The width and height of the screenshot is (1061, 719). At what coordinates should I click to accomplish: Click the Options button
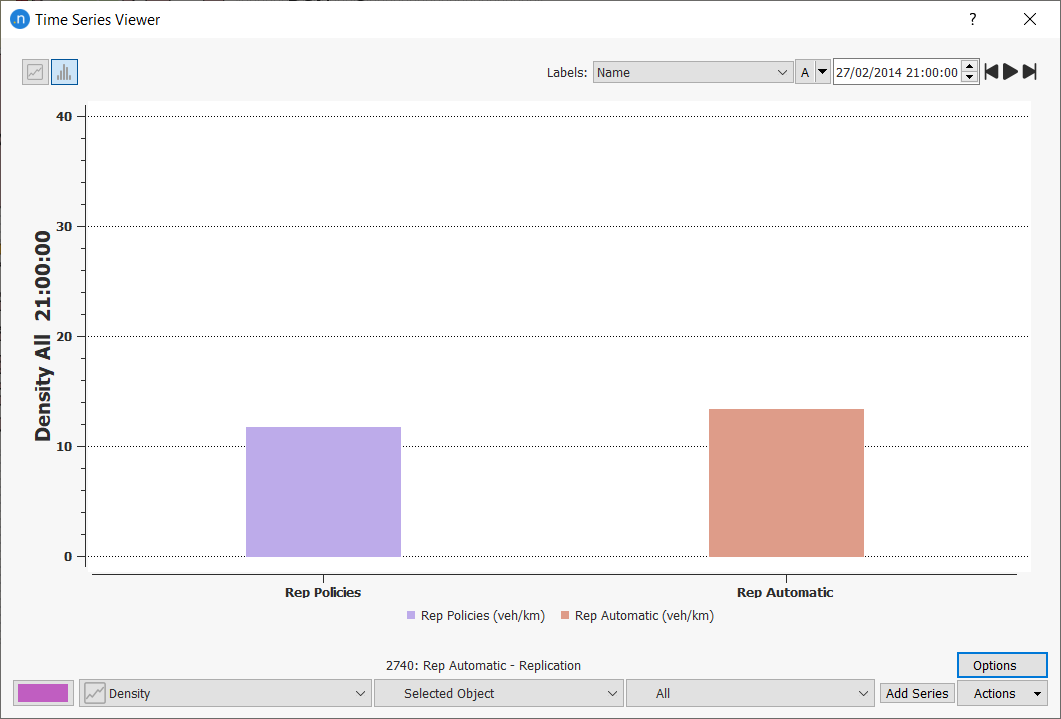pyautogui.click(x=1001, y=665)
